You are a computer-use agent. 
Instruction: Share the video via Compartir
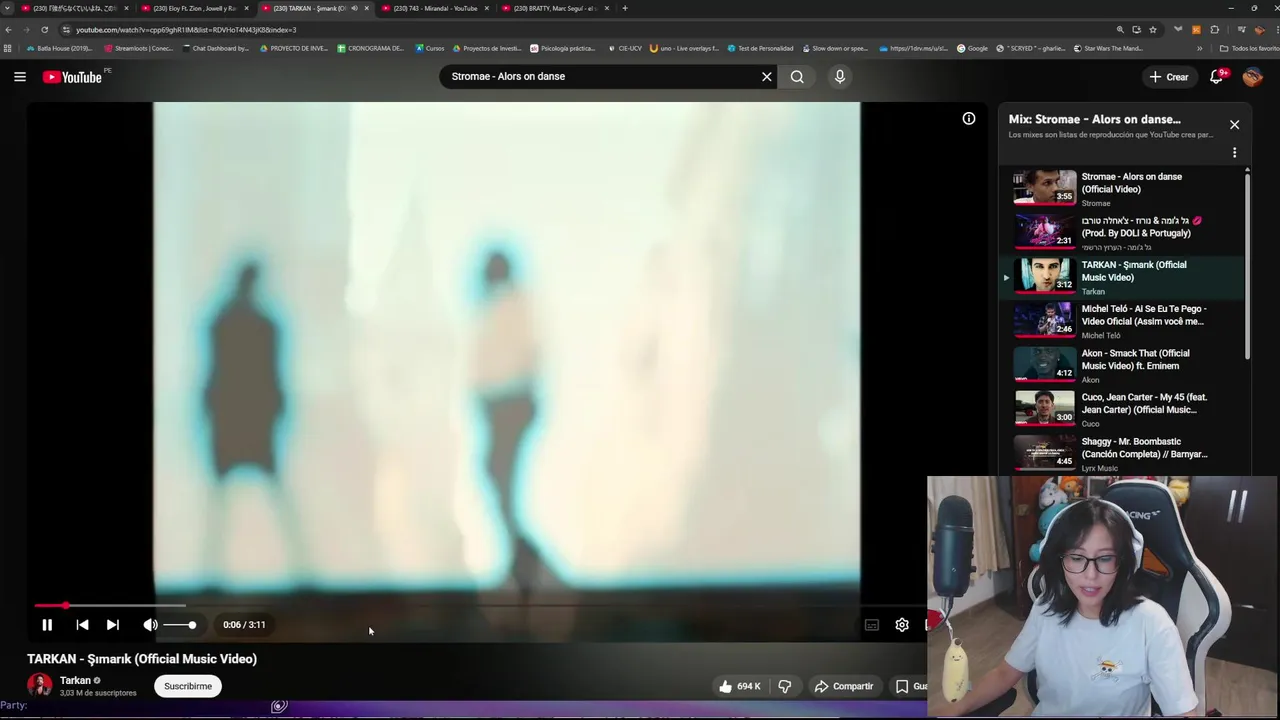[844, 686]
